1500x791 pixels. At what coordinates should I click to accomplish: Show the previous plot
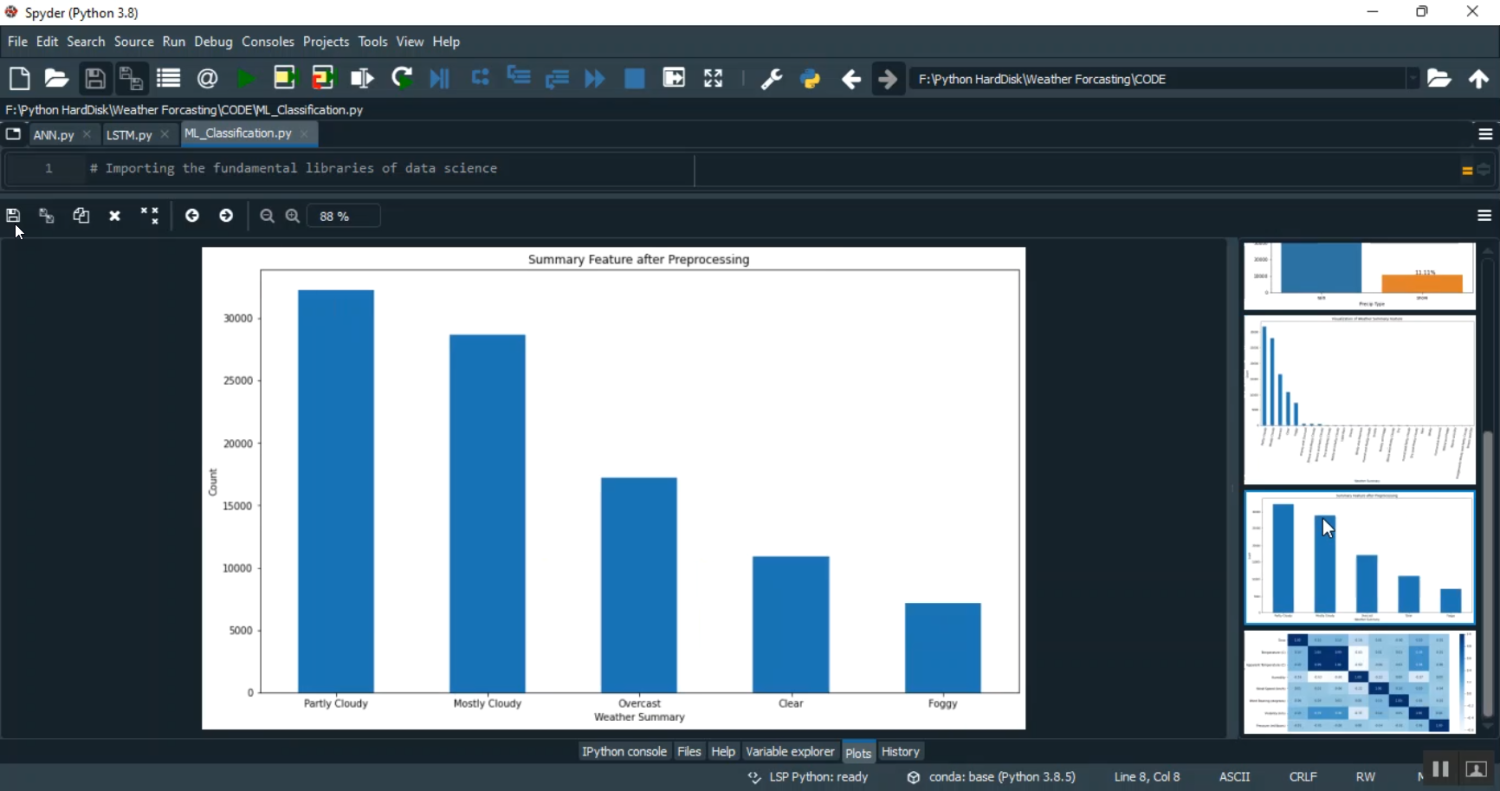click(x=192, y=216)
